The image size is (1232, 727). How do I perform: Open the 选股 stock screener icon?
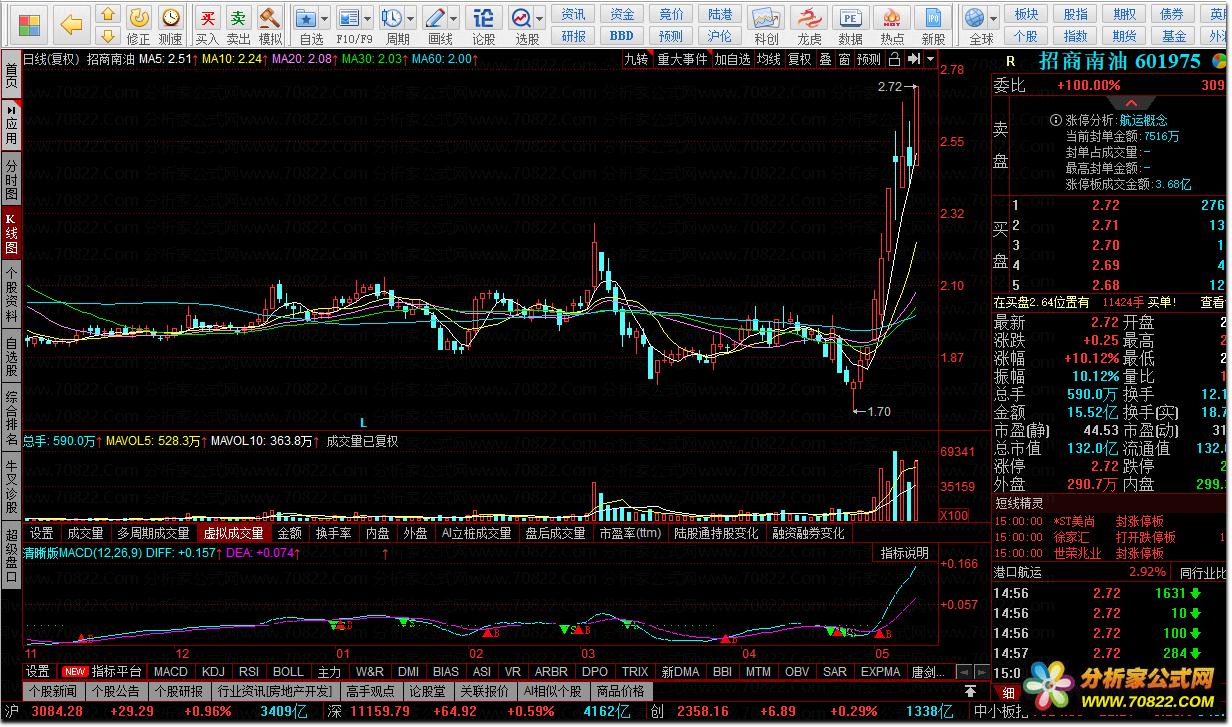click(x=523, y=25)
